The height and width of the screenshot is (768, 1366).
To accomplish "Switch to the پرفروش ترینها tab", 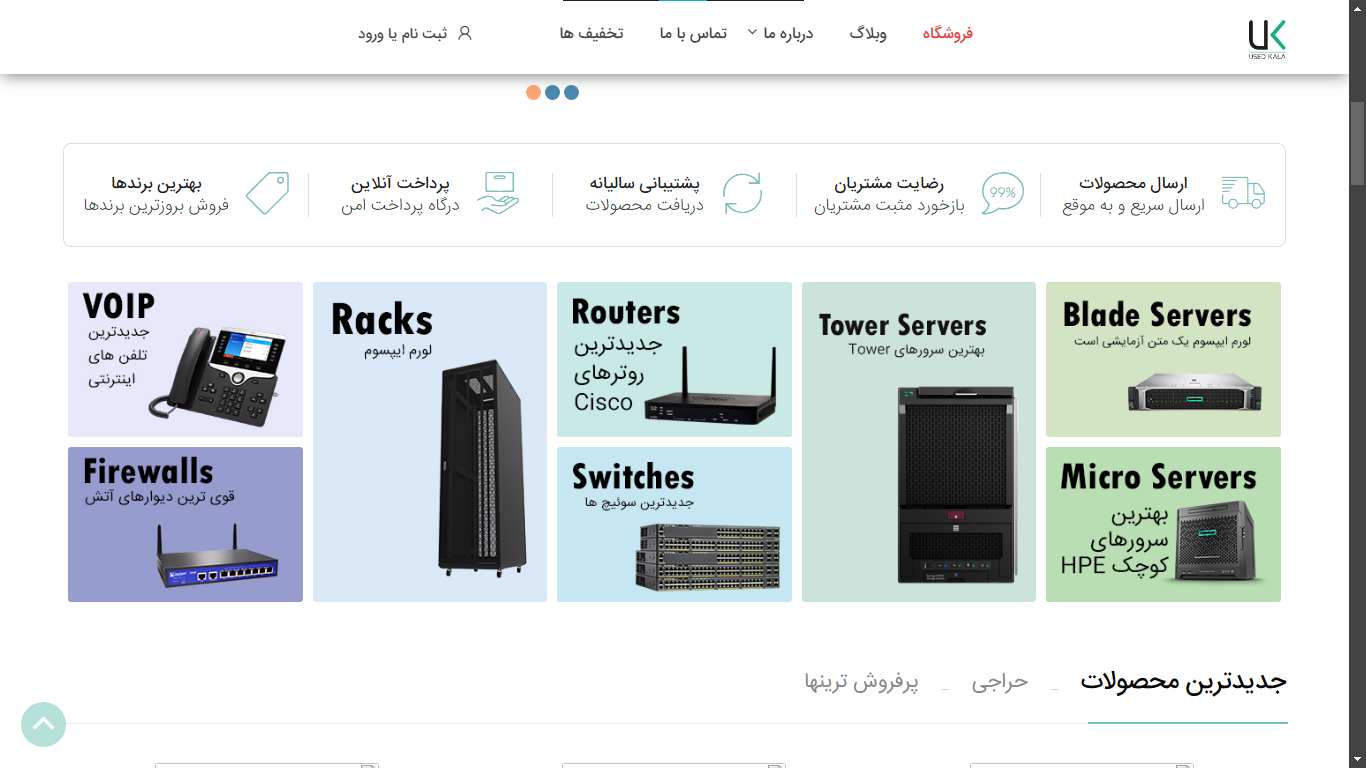I will [x=861, y=682].
